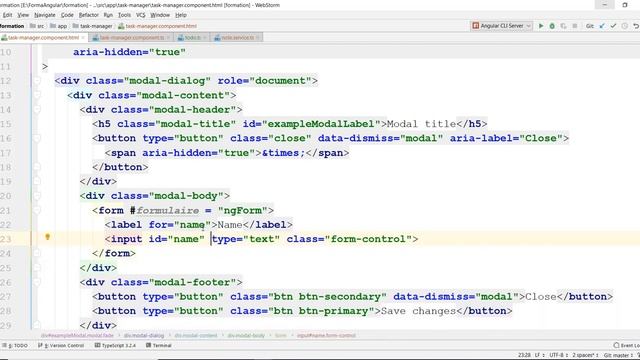Open the TypeScript 3.2.4 tool window
The width and height of the screenshot is (640, 360).
point(115,345)
